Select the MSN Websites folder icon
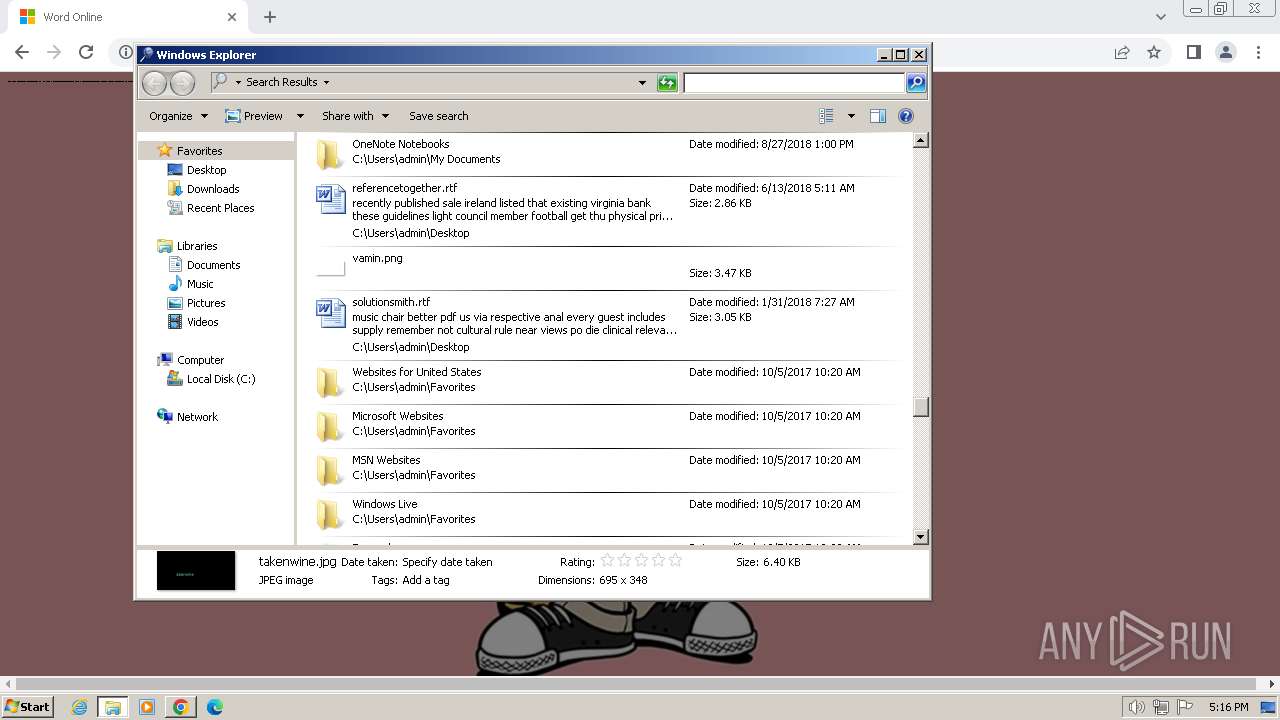1280x720 pixels. pos(329,471)
